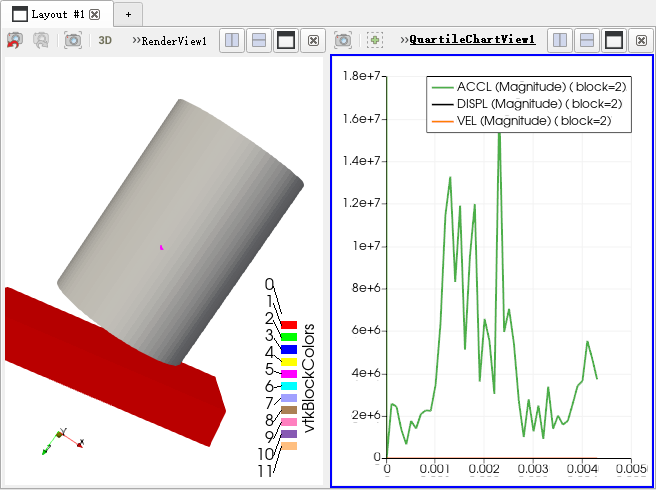Image resolution: width=656 pixels, height=490 pixels.
Task: Click the RenderView1 title label
Action: pyautogui.click(x=174, y=41)
